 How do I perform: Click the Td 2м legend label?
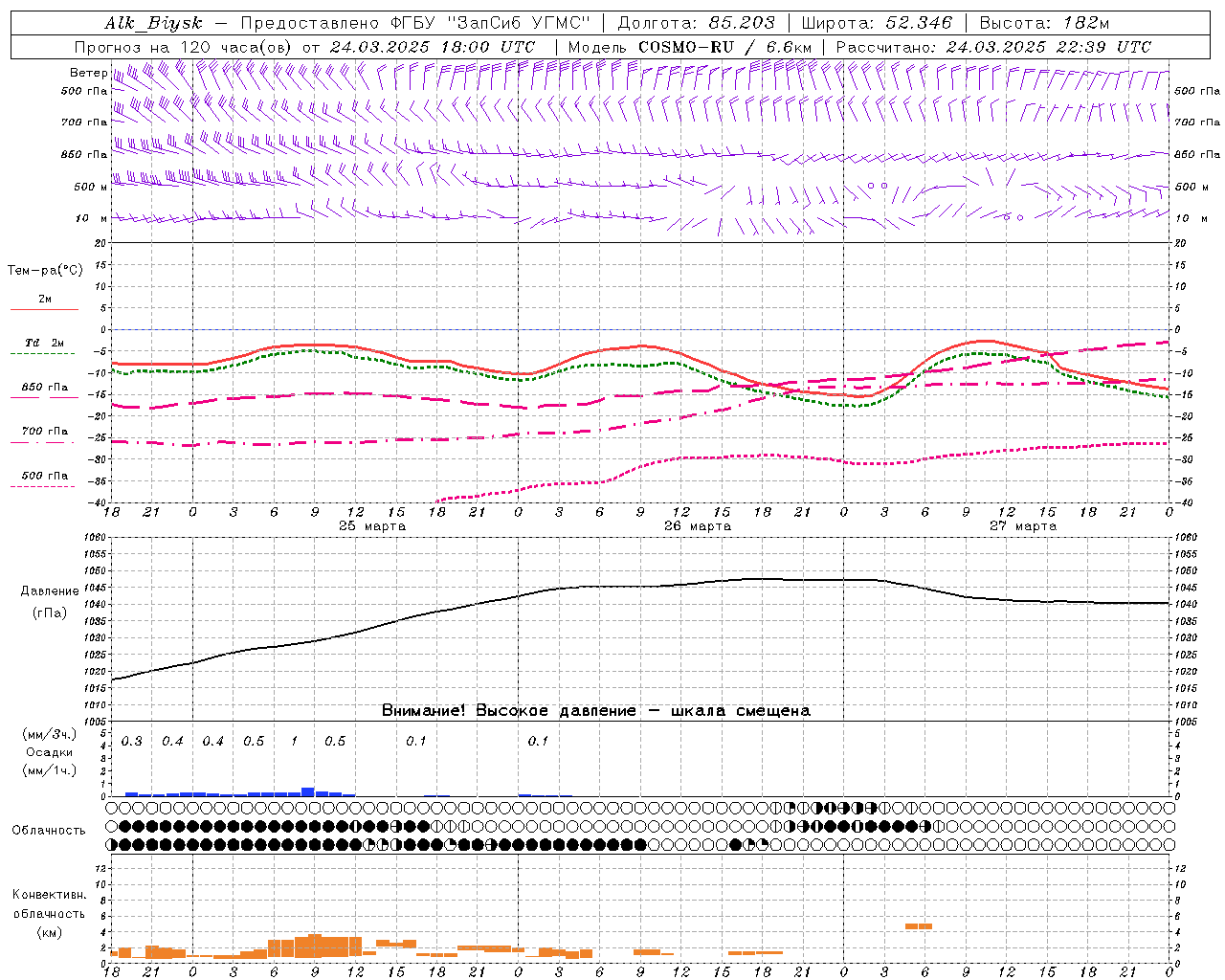coord(45,342)
